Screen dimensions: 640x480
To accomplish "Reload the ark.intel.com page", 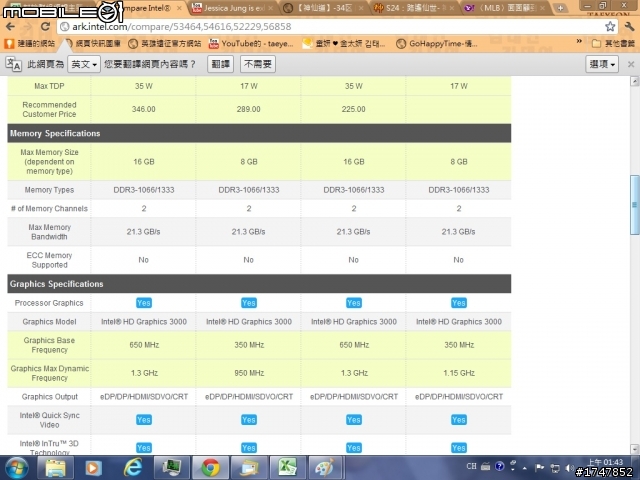I will click(x=45, y=27).
